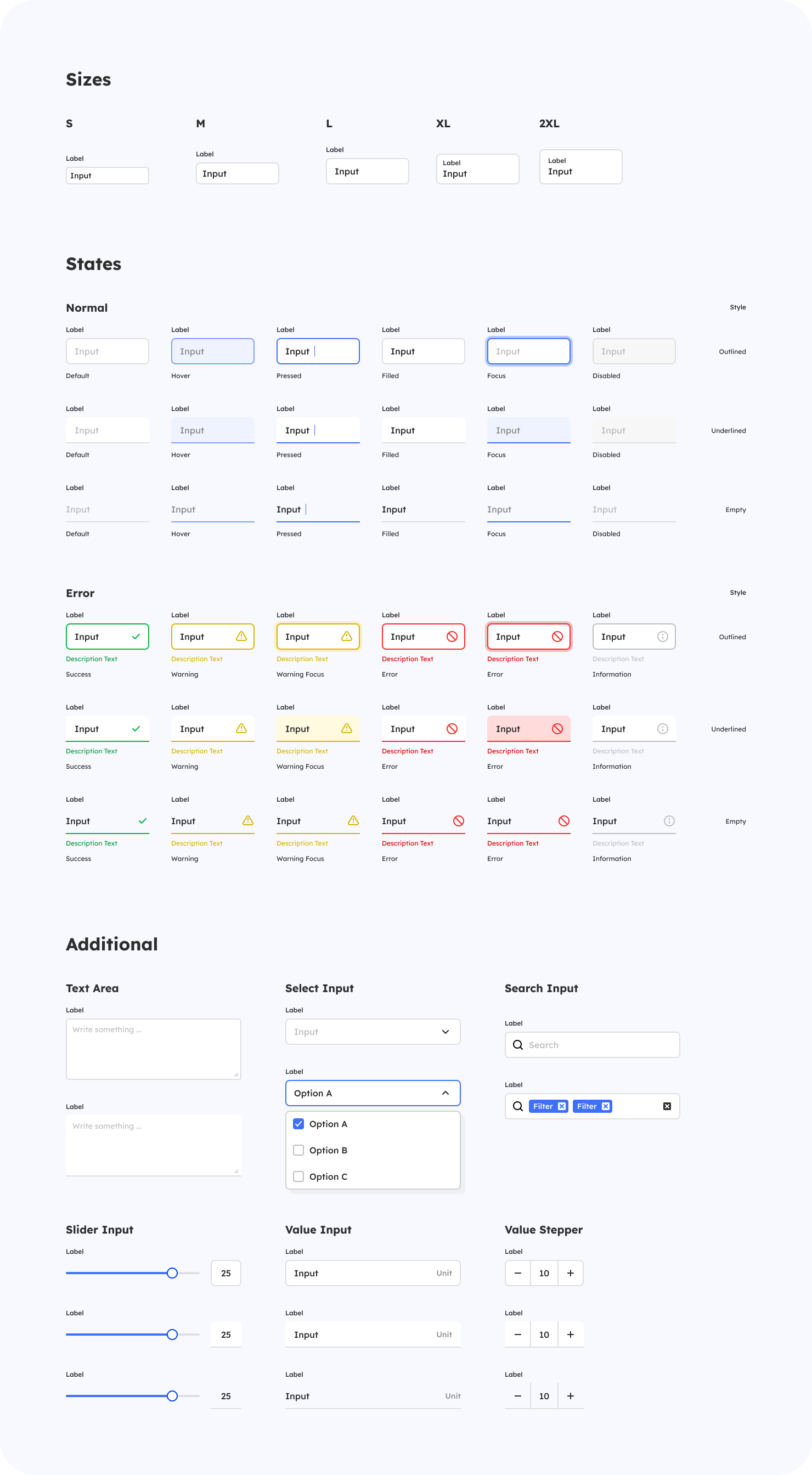Click the outlined Value Stepper number 10
This screenshot has height=1475, width=812.
pos(544,1273)
